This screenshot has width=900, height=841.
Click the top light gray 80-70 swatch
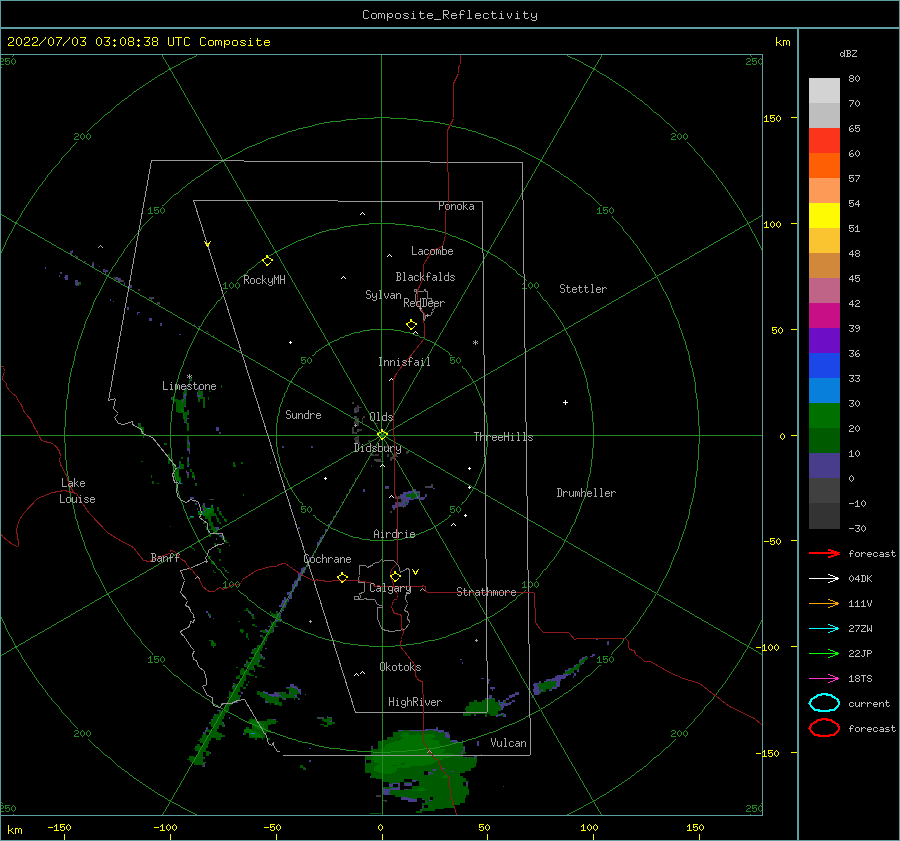click(x=824, y=91)
